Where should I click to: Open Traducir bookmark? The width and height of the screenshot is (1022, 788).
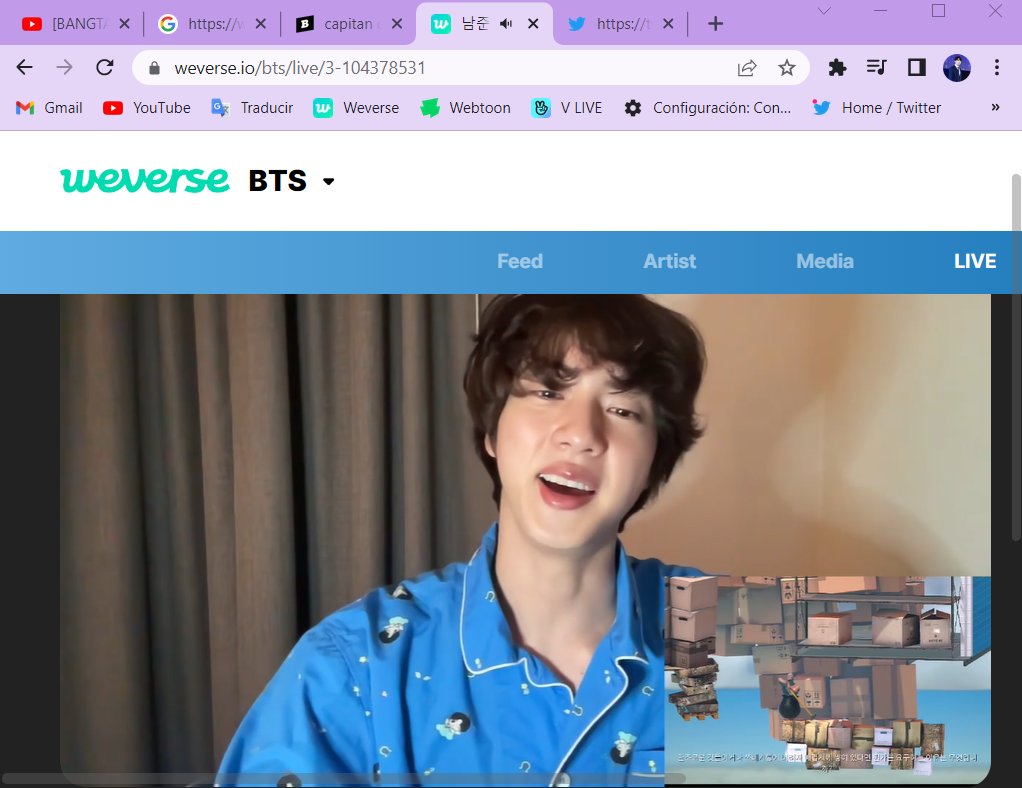pyautogui.click(x=252, y=108)
